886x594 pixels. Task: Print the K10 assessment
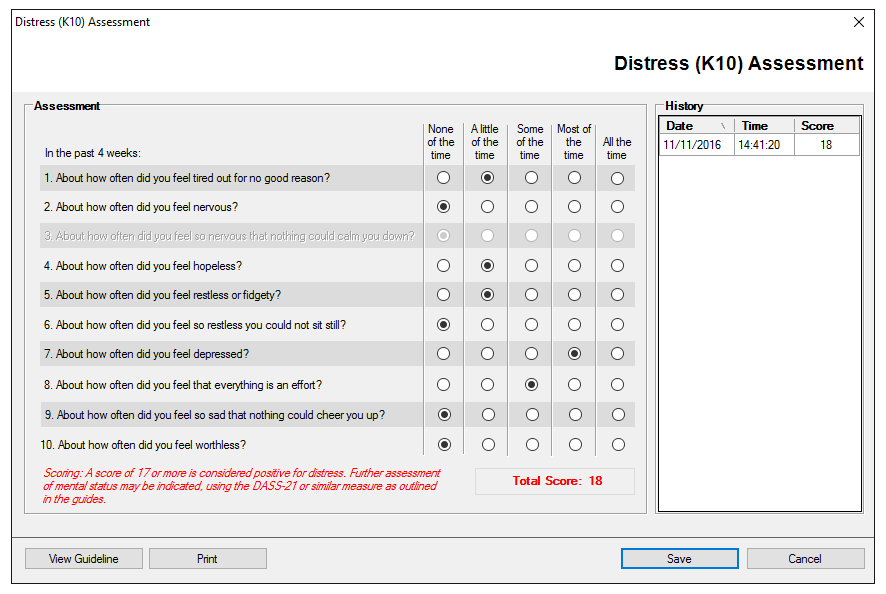click(207, 559)
